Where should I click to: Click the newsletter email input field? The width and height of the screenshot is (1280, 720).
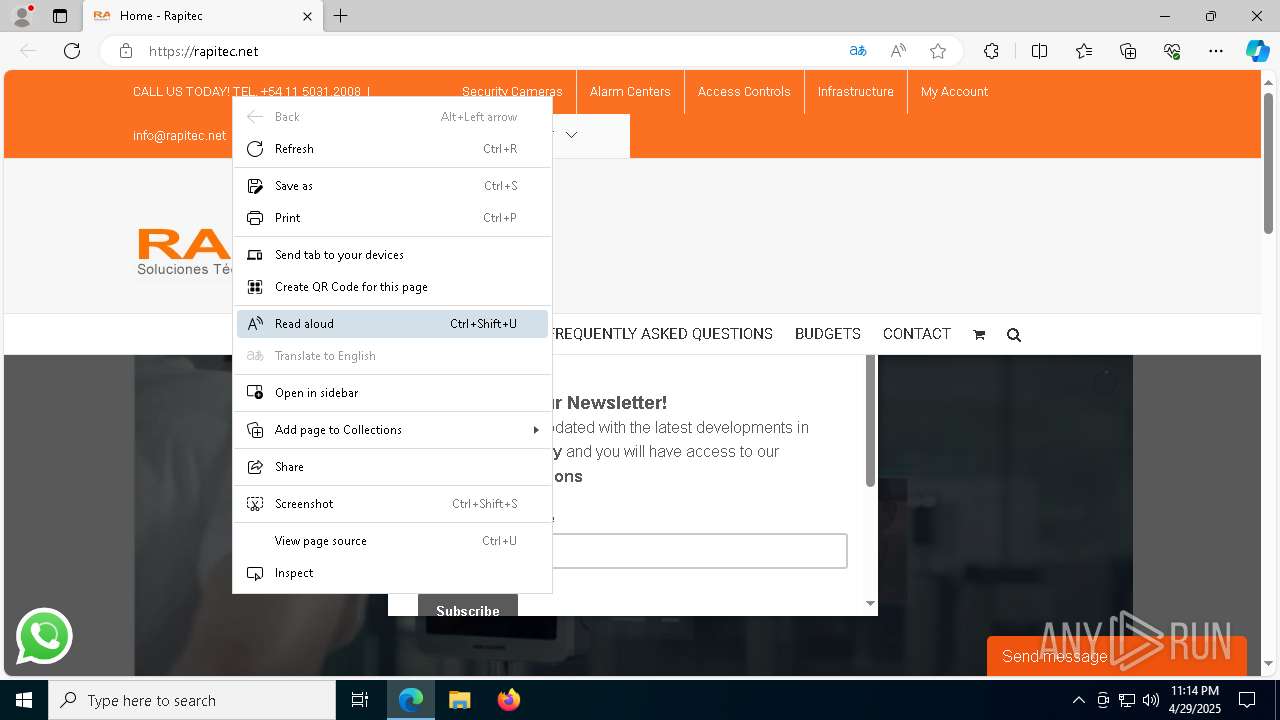point(700,551)
